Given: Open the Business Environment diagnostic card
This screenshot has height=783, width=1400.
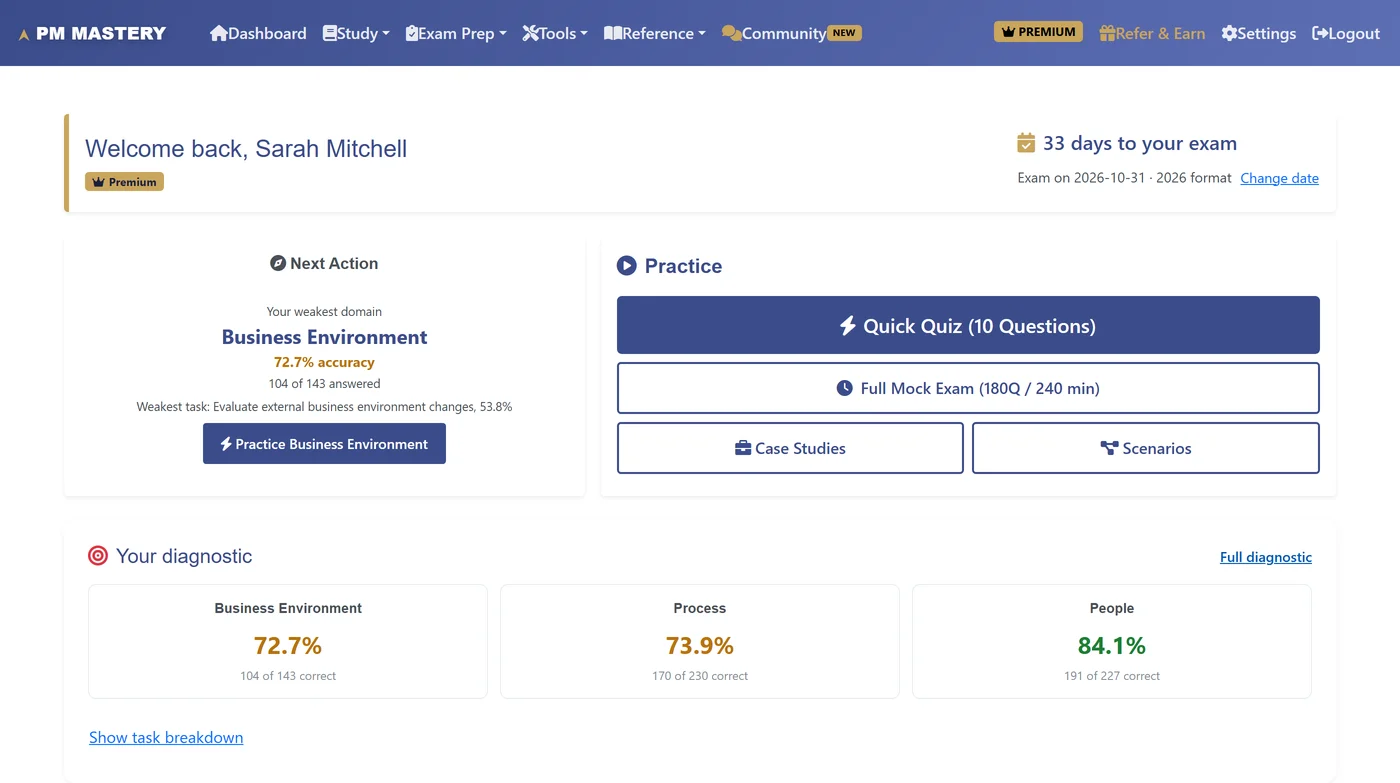Looking at the screenshot, I should (x=288, y=641).
